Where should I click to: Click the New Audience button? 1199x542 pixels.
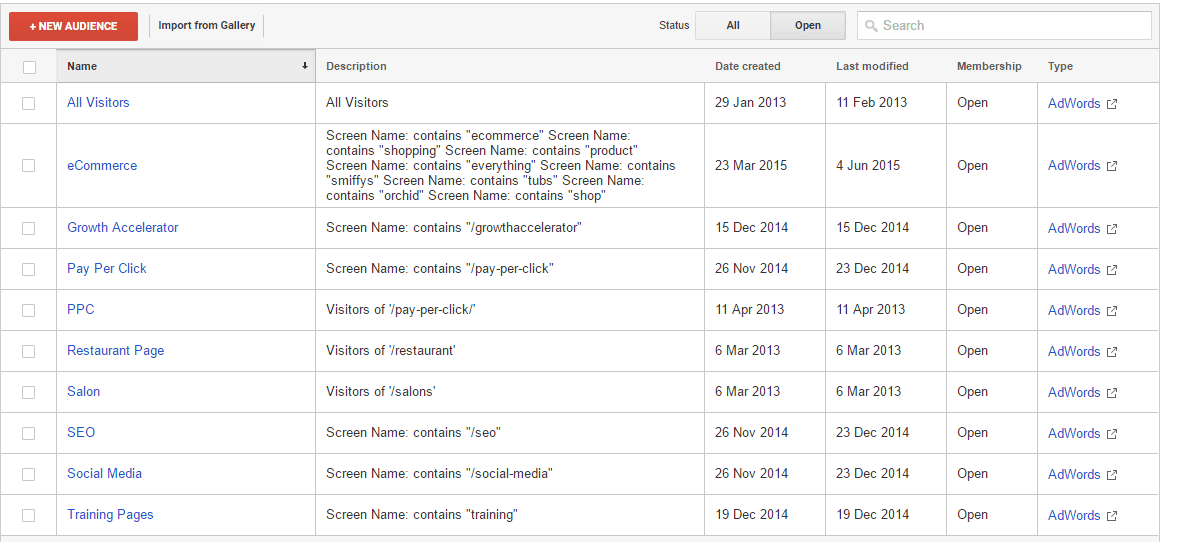tap(73, 26)
